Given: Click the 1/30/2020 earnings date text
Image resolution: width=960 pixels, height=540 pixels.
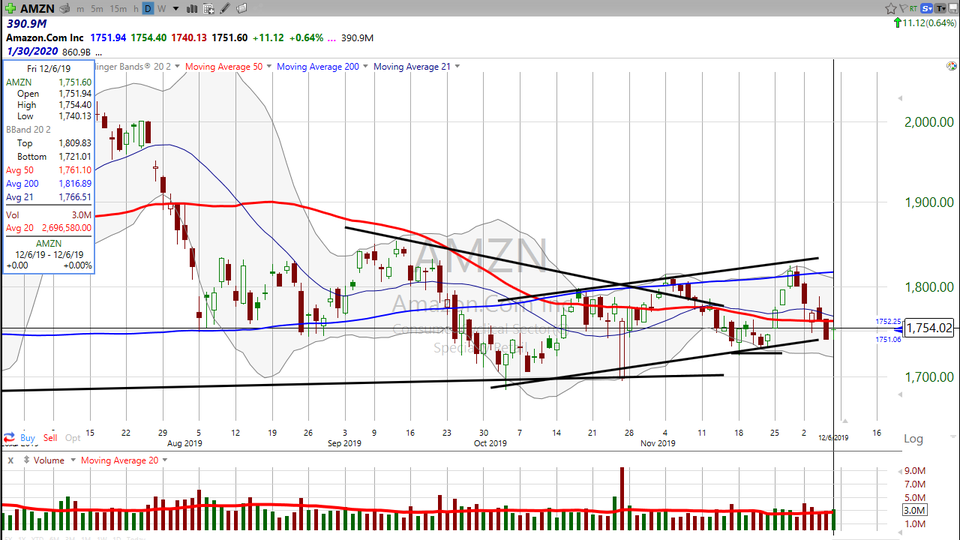Looking at the screenshot, I should click(x=32, y=51).
